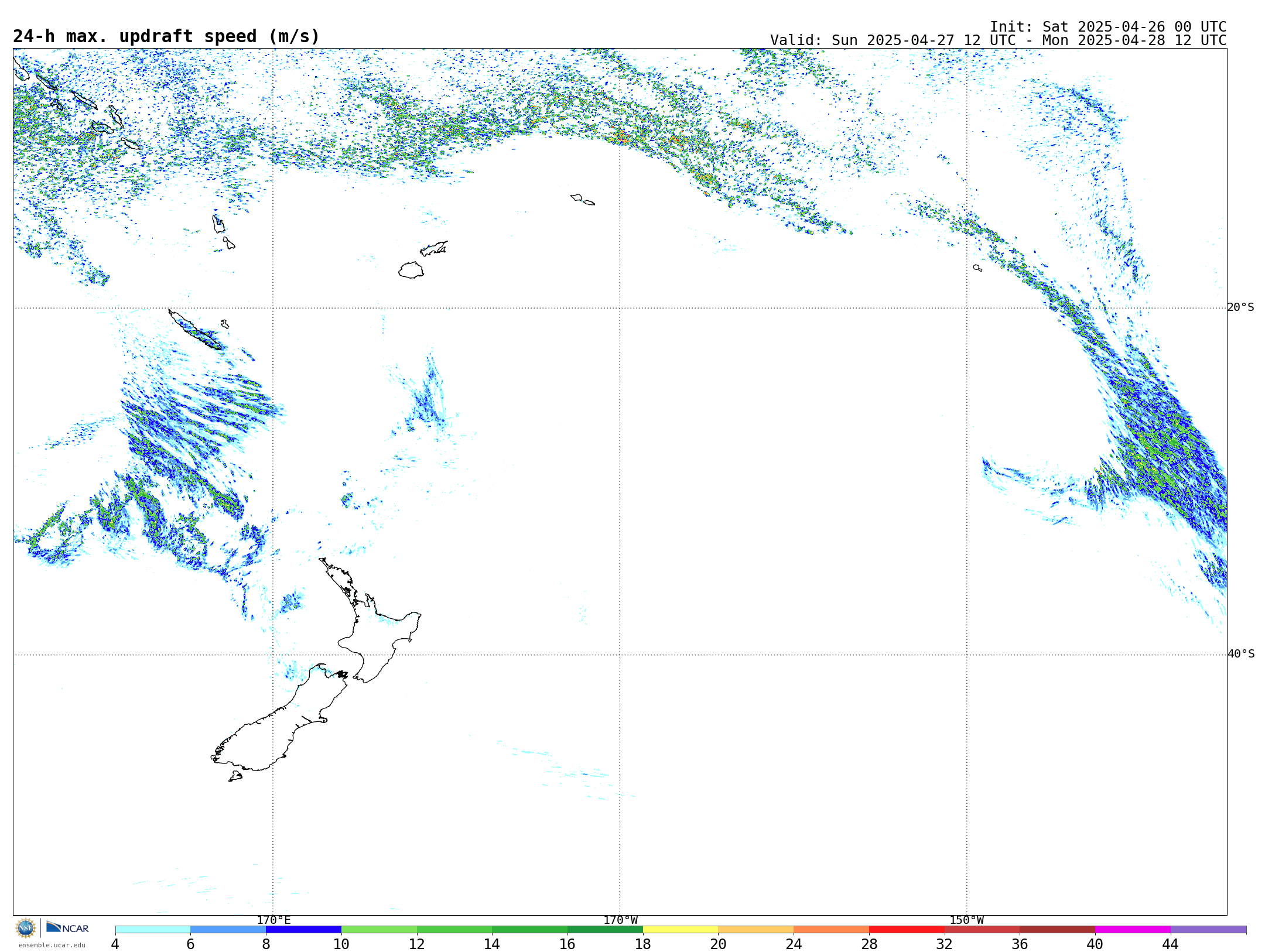Screen dimensions: 1265x952
Task: Click the 150°W longitude label
Action: (x=966, y=920)
